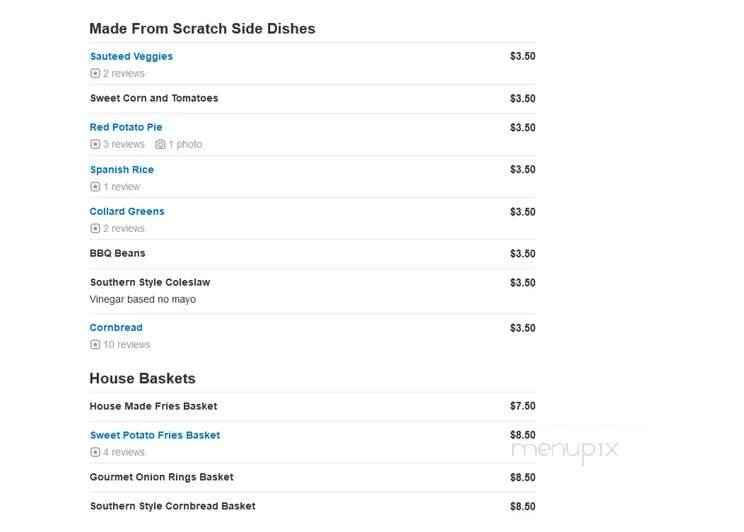744x532 pixels.
Task: Click the review star icon under Spanish Rice
Action: tap(95, 187)
